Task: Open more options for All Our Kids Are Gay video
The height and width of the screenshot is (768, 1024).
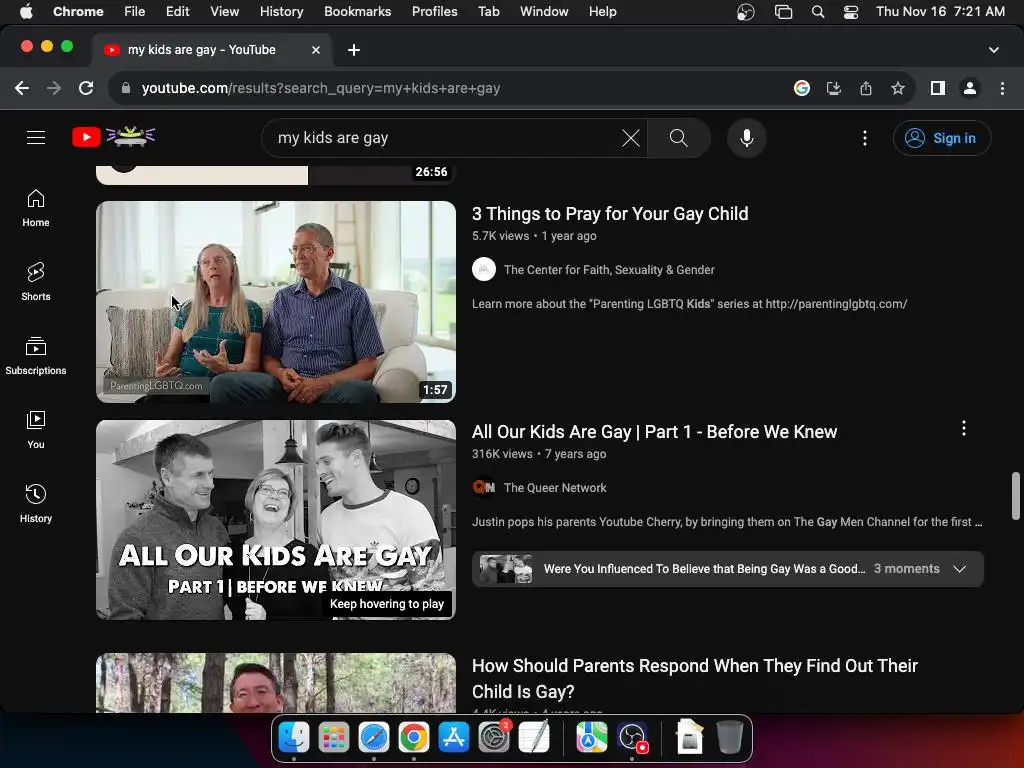Action: [964, 428]
